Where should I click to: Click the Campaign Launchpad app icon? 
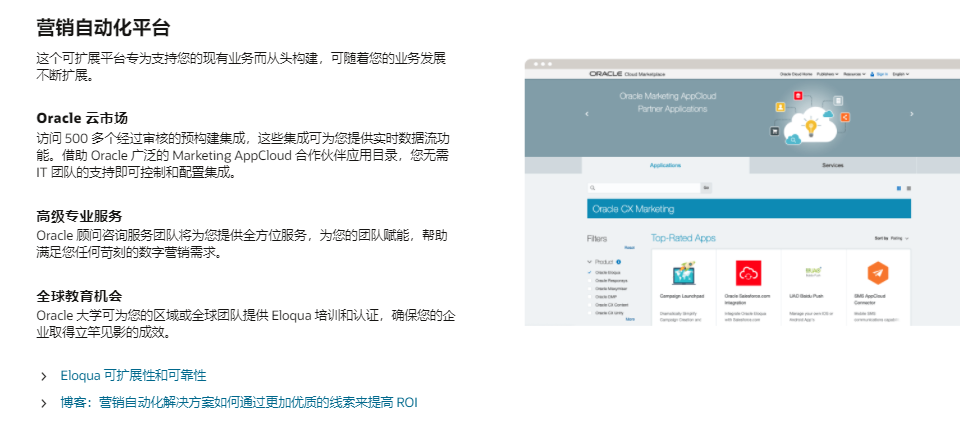click(683, 273)
